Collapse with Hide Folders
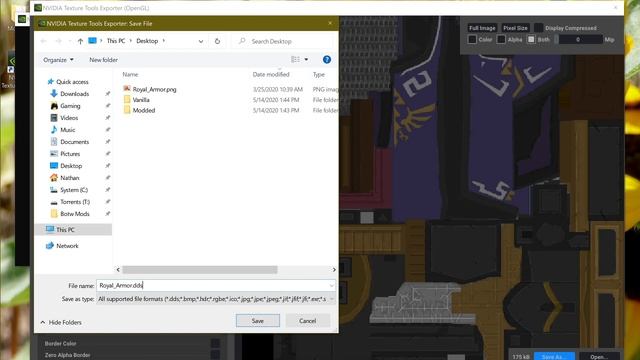 (61, 322)
